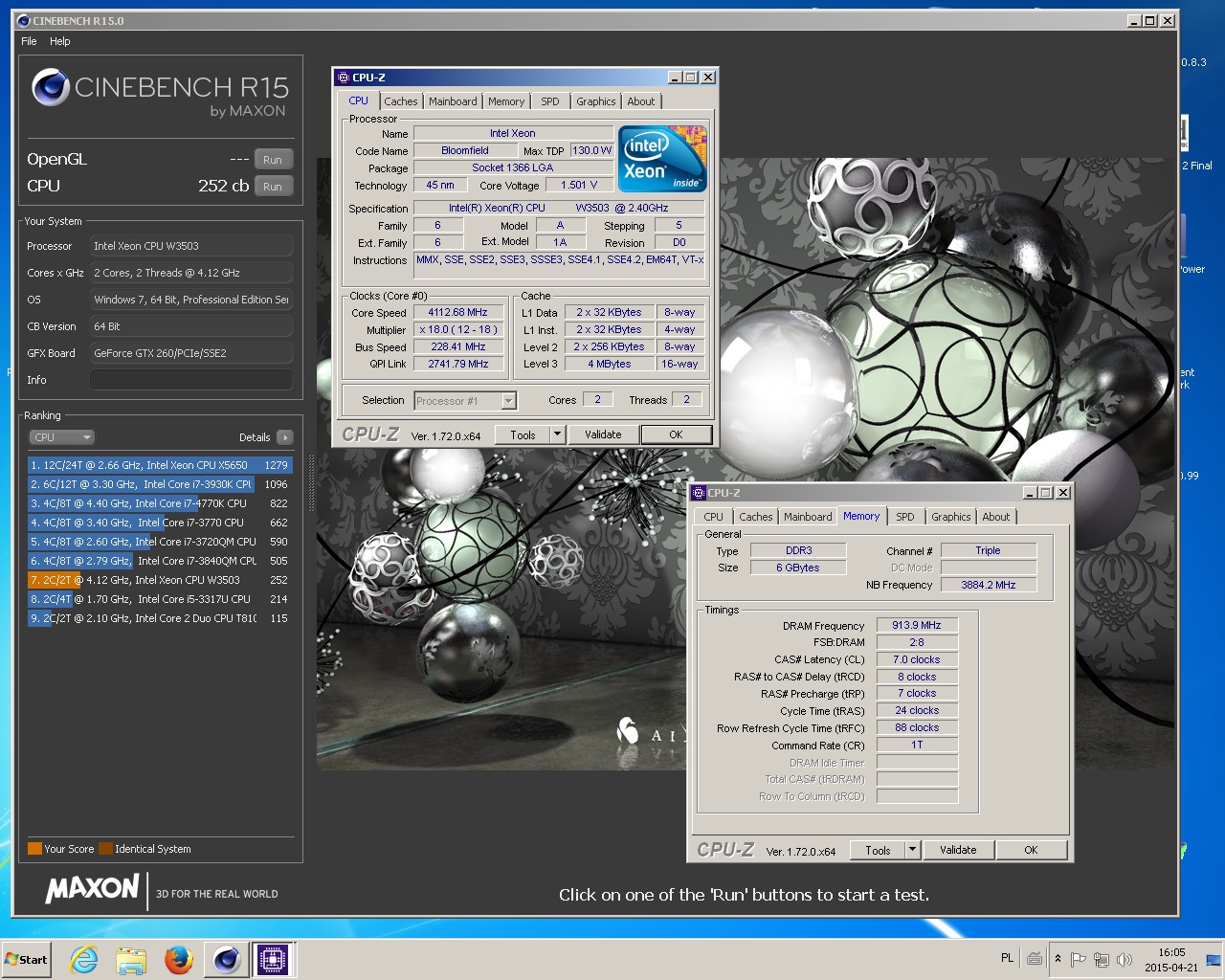Click the Identical System brown legend swatch

pyautogui.click(x=105, y=848)
